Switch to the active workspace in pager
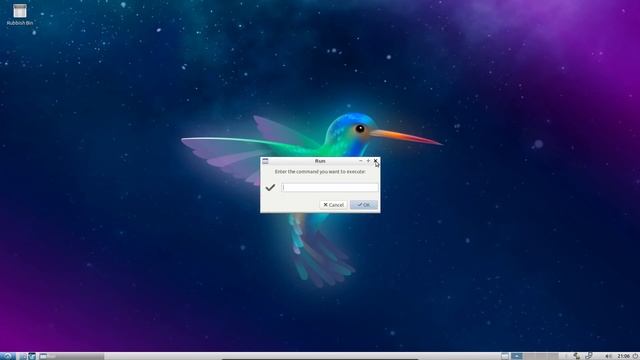The image size is (640, 360). 517,356
